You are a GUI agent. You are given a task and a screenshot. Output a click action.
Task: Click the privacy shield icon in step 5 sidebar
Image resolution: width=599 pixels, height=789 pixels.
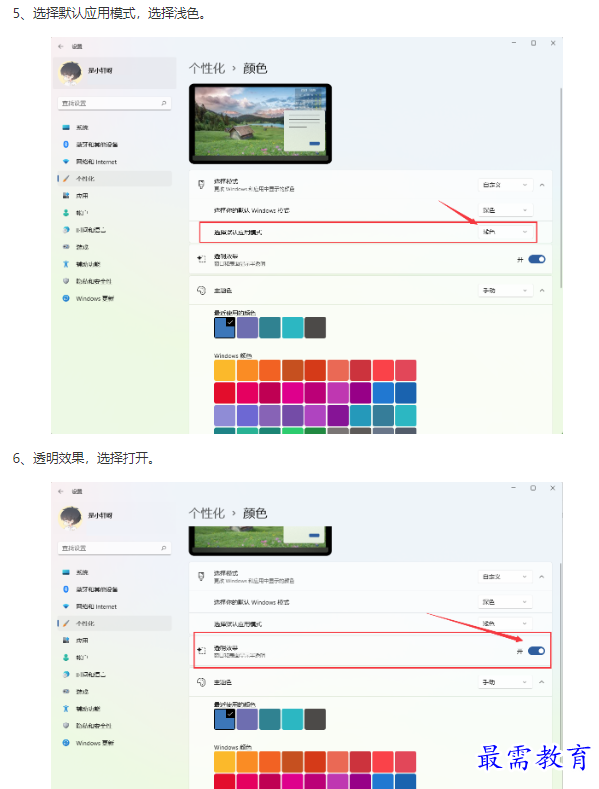pyautogui.click(x=66, y=281)
